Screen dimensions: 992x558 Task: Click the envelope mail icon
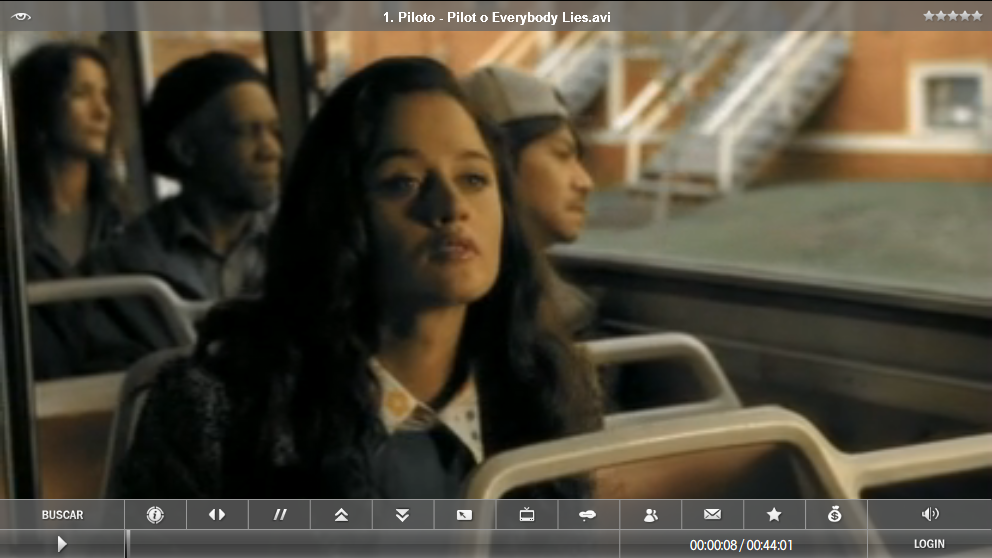712,514
